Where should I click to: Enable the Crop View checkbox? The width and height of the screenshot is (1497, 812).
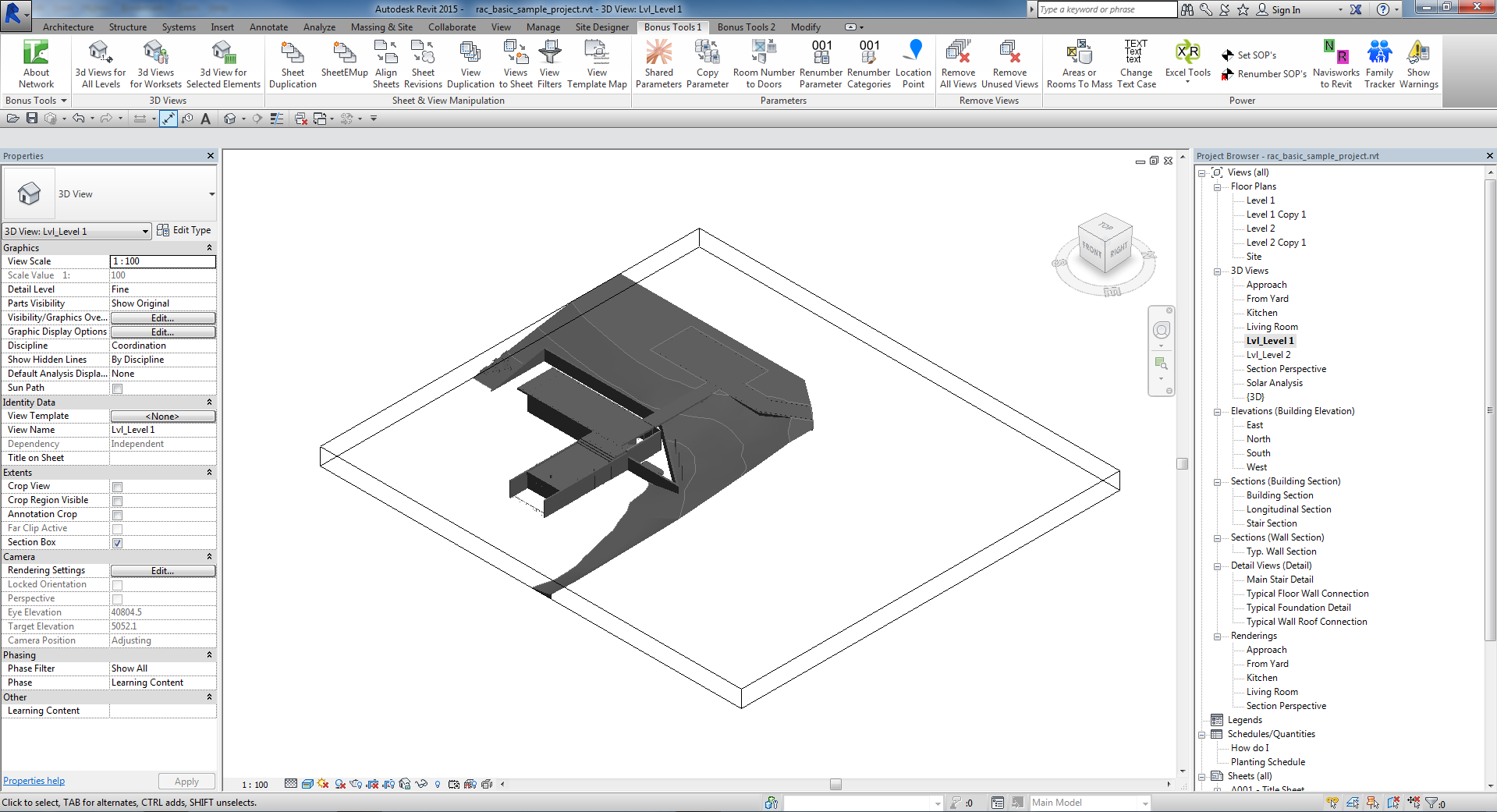point(117,487)
